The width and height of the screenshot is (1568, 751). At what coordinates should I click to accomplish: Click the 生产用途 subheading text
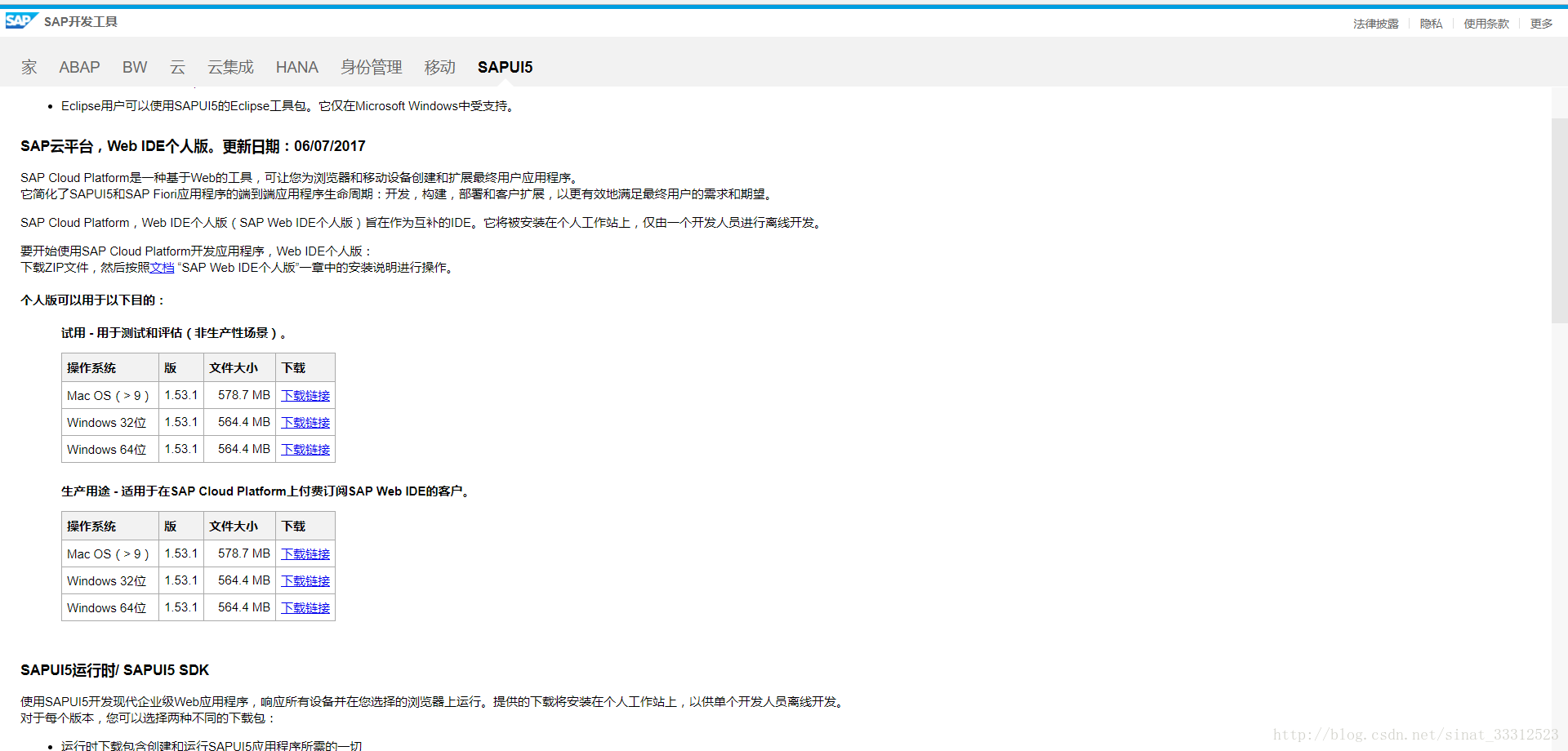point(266,491)
